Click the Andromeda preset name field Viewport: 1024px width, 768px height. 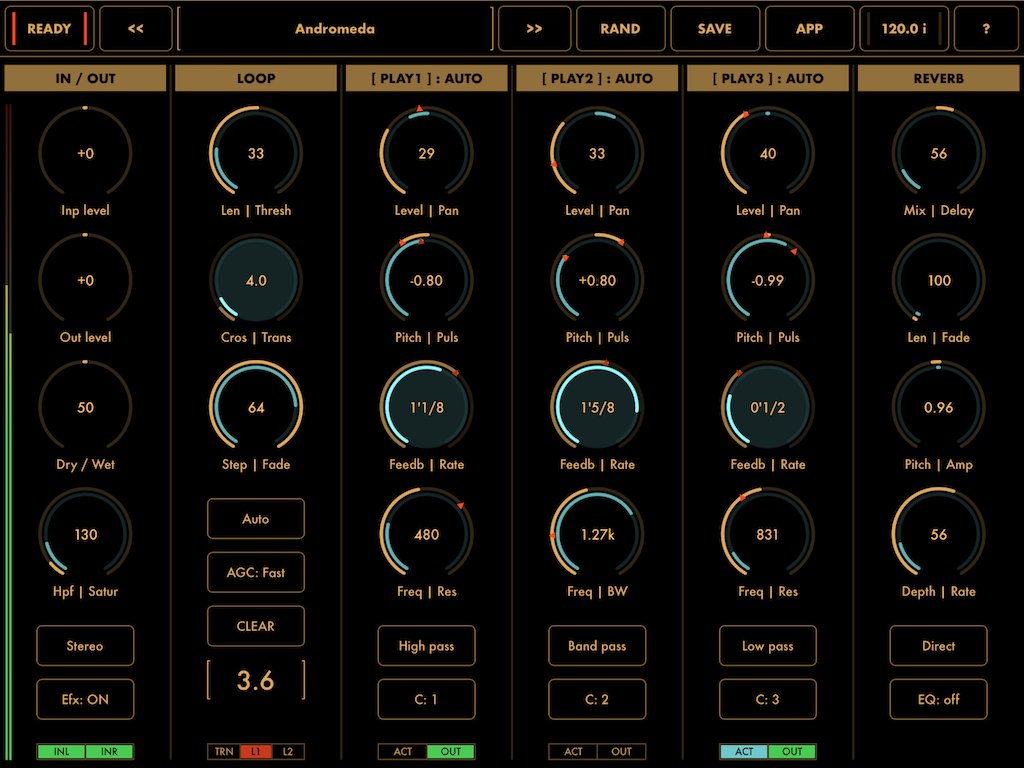click(x=333, y=29)
